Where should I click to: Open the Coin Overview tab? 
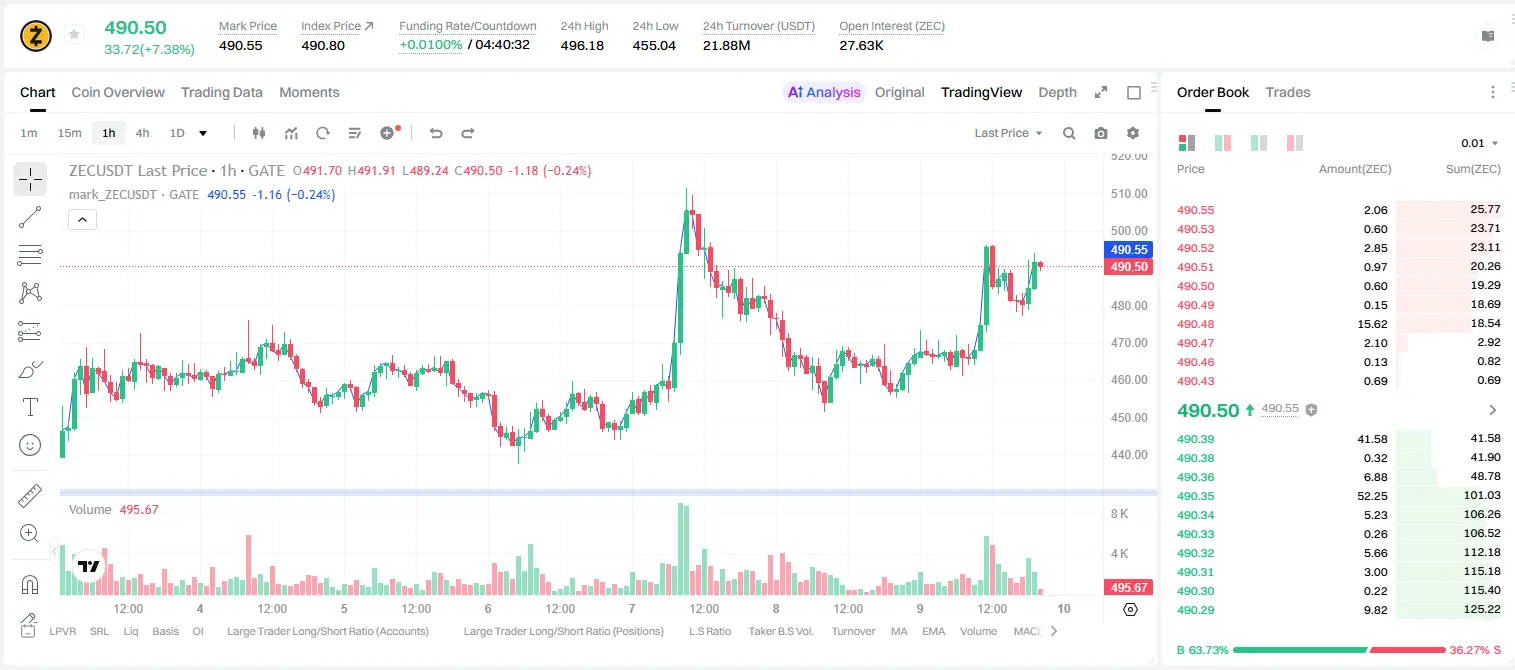coord(118,92)
